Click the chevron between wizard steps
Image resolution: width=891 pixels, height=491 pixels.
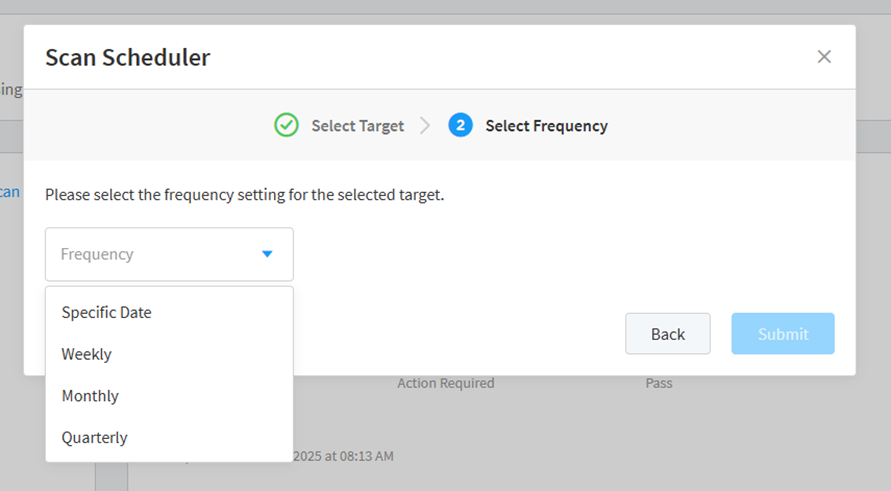pos(425,126)
